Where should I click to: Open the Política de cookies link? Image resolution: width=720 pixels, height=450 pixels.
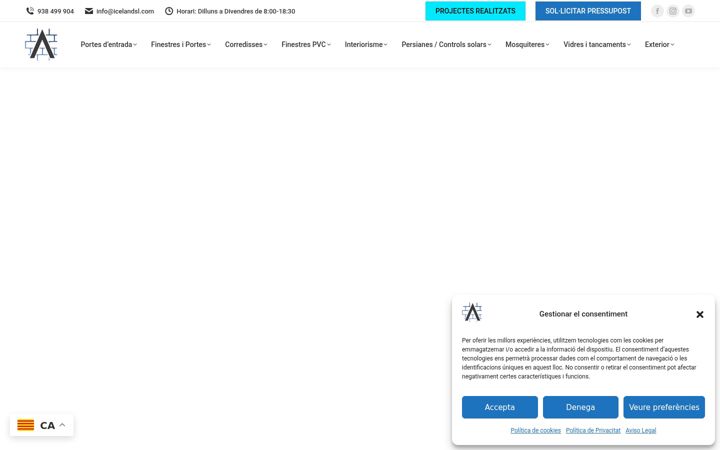point(535,431)
